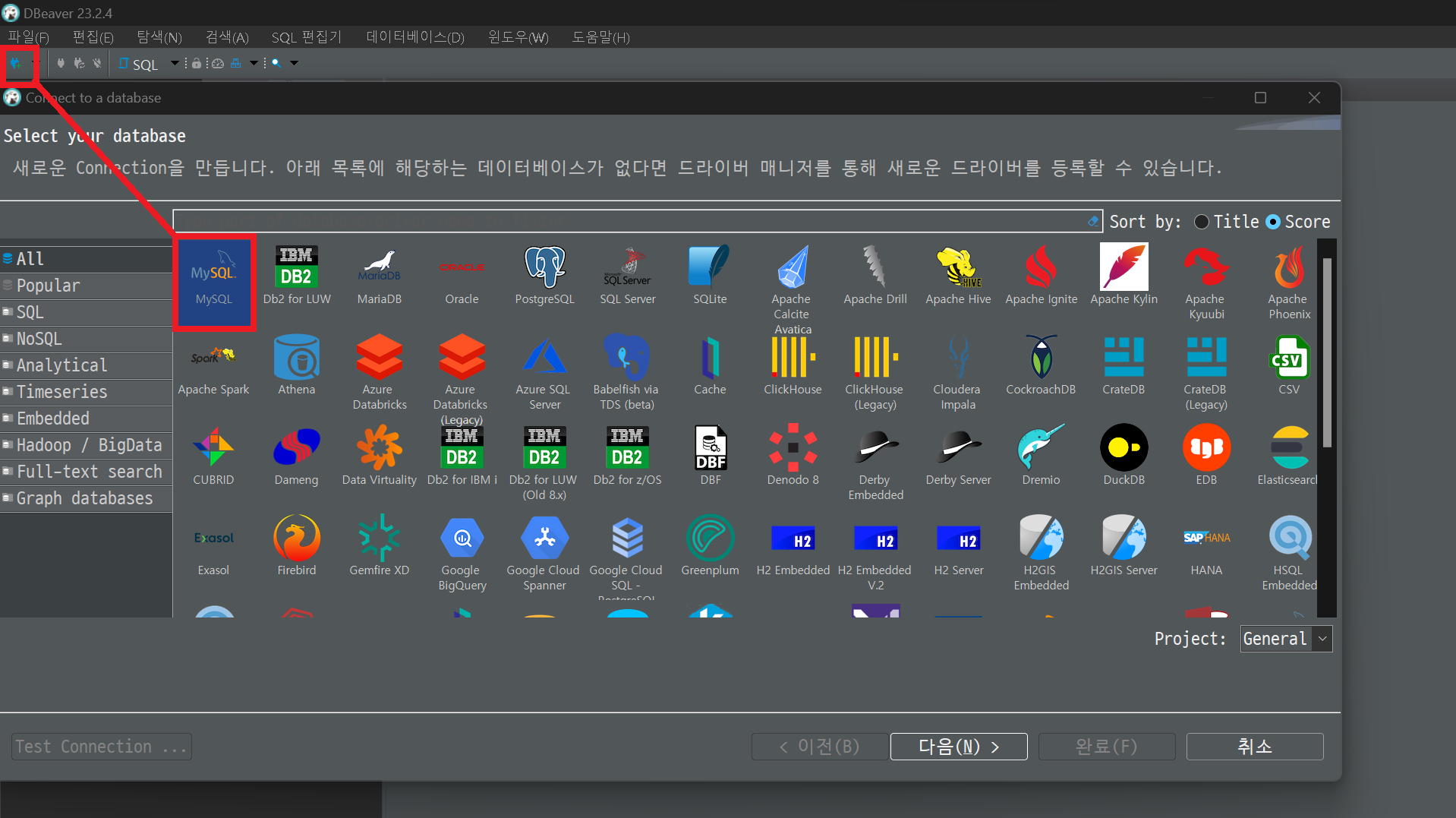The height and width of the screenshot is (818, 1456).
Task: Choose the Dameng driver
Action: (x=297, y=456)
